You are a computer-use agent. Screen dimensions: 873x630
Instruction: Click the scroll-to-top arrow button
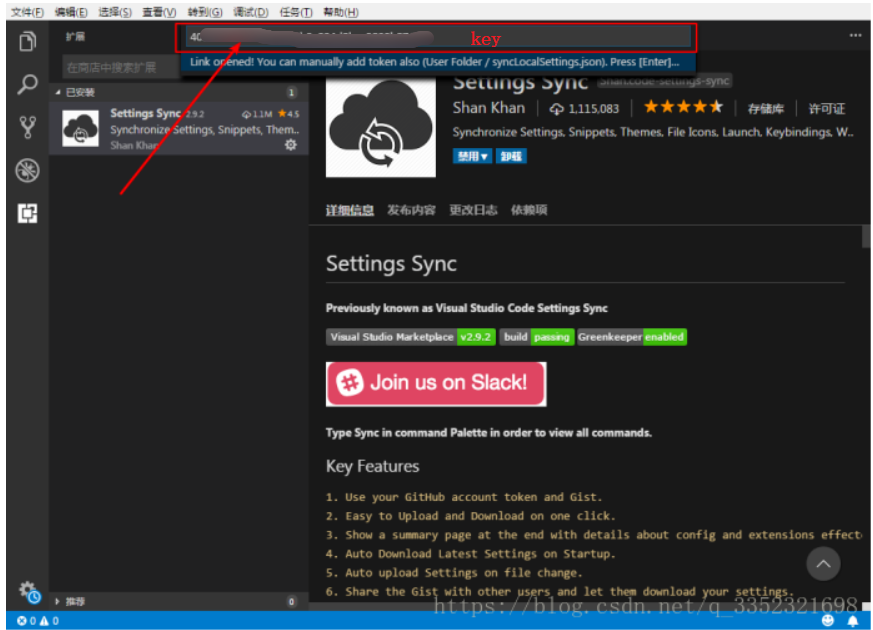(823, 564)
